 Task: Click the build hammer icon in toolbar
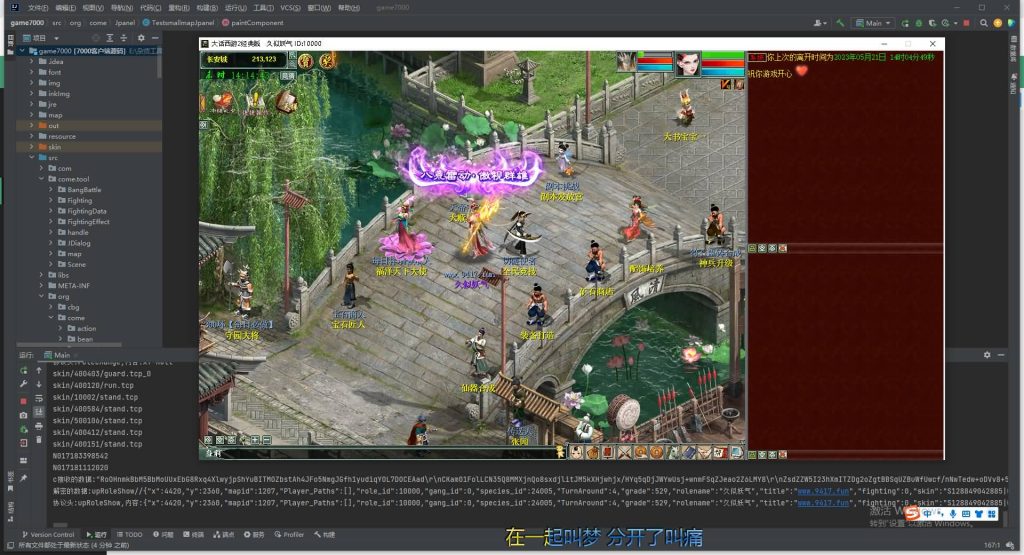pyautogui.click(x=841, y=22)
